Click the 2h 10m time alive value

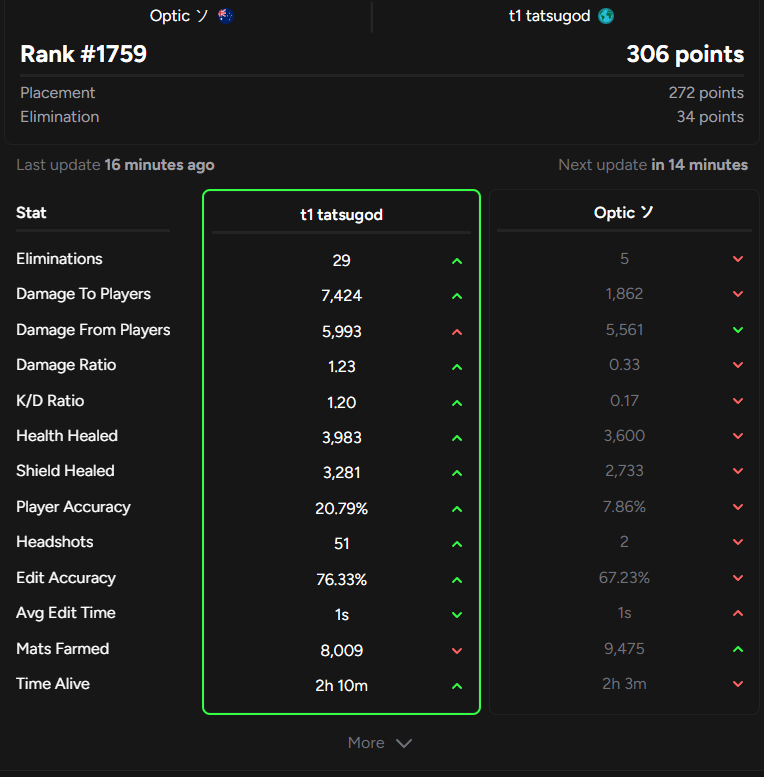[x=341, y=685]
